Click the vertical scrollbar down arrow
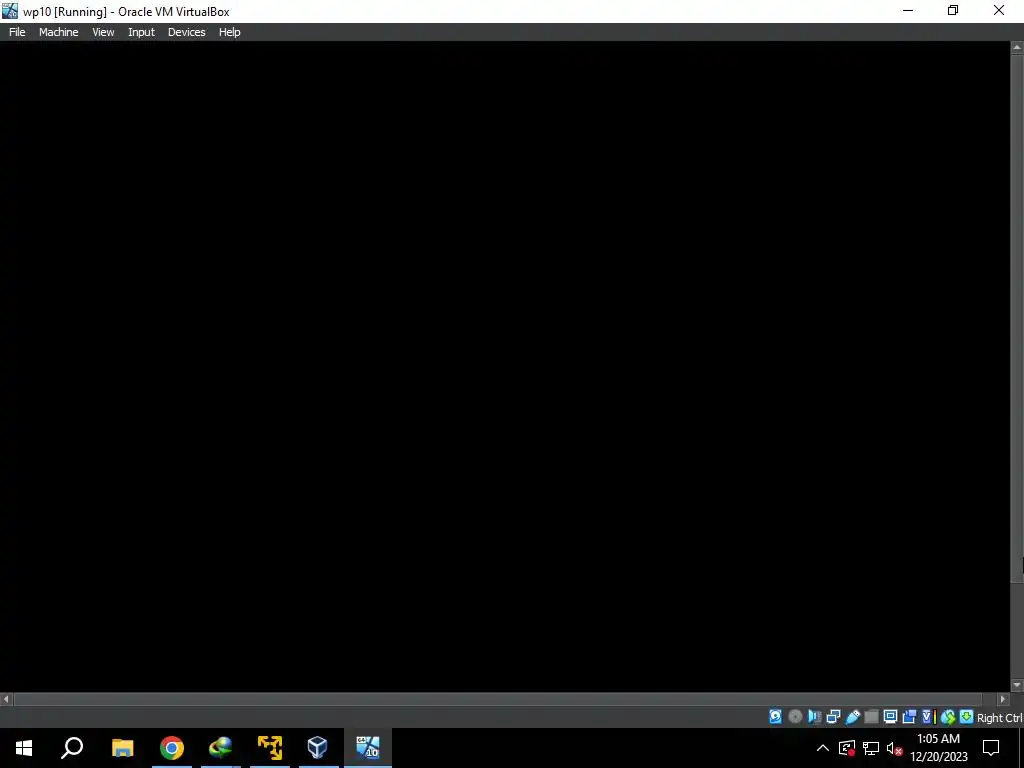The width and height of the screenshot is (1024, 768). (1017, 685)
